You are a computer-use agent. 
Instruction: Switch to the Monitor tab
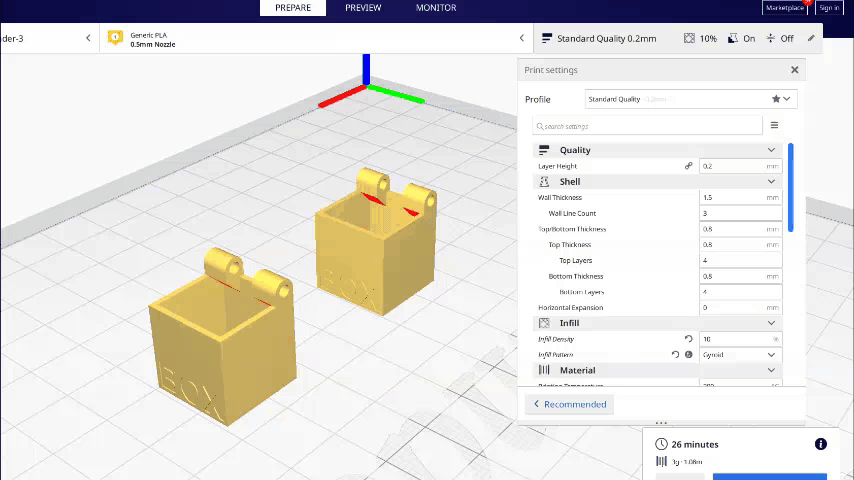pos(436,8)
